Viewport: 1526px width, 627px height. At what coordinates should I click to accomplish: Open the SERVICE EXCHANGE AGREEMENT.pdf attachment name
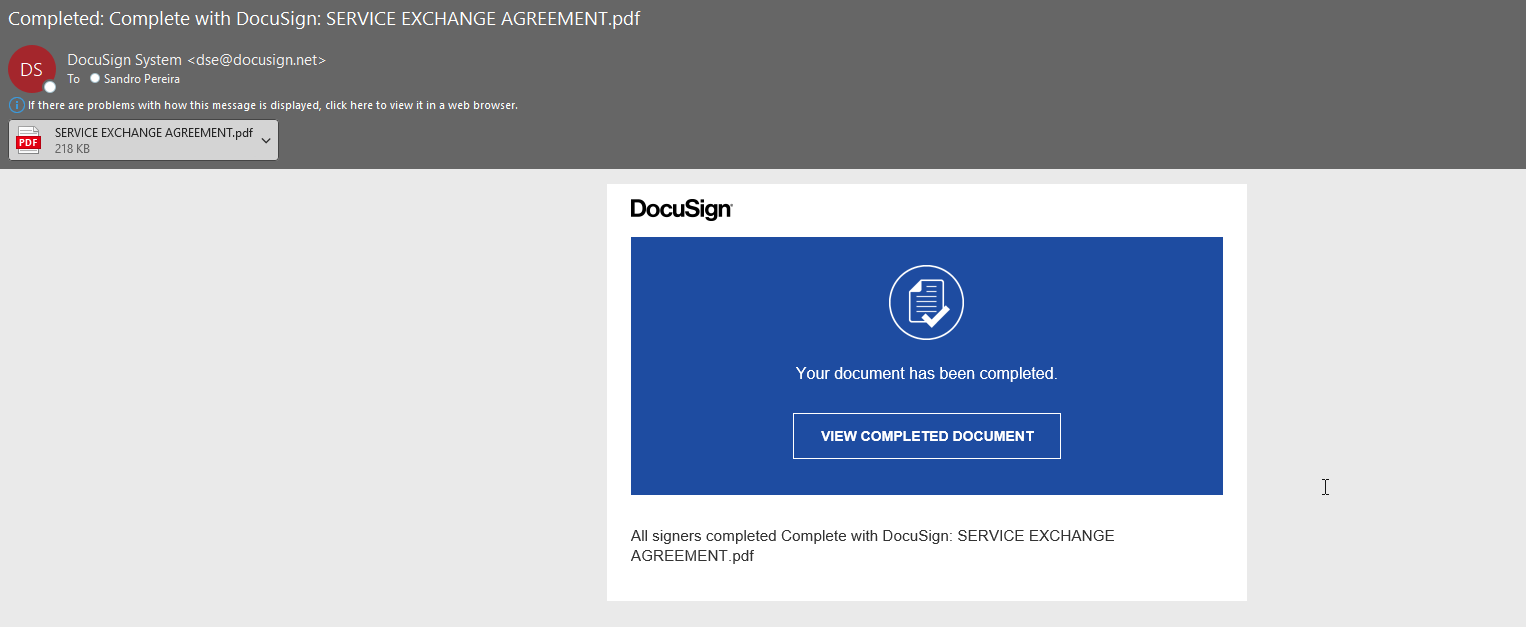coord(153,133)
